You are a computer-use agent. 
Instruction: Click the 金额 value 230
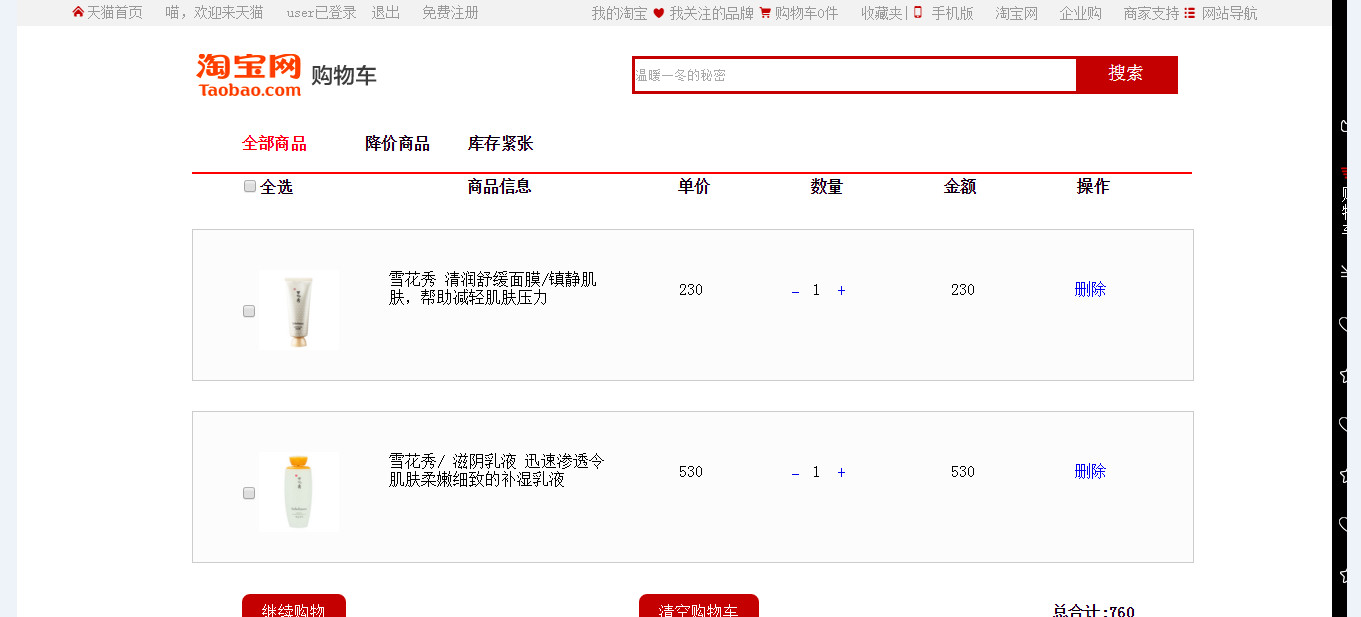(x=963, y=290)
